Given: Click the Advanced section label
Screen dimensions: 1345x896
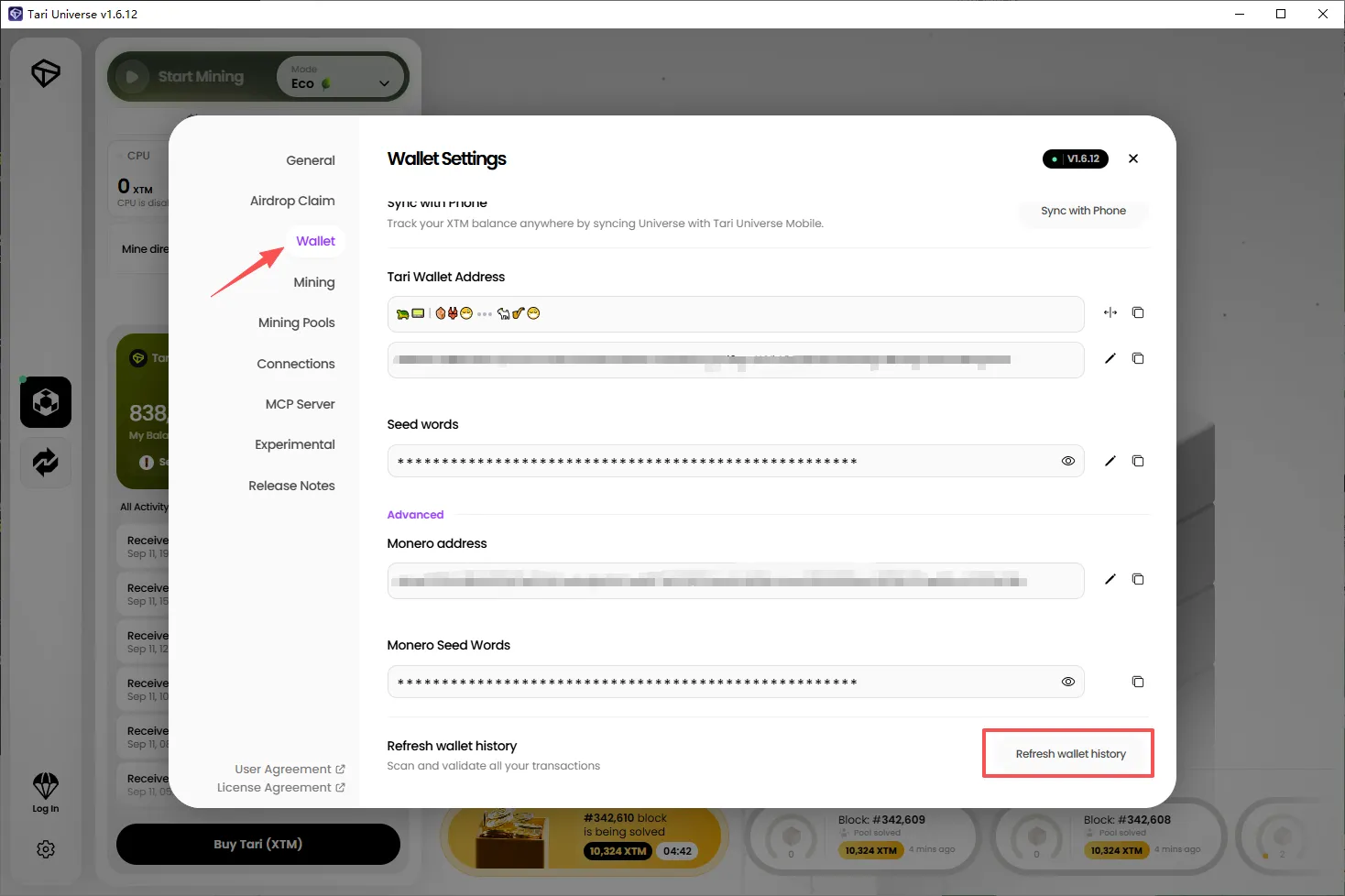Looking at the screenshot, I should click(x=415, y=515).
